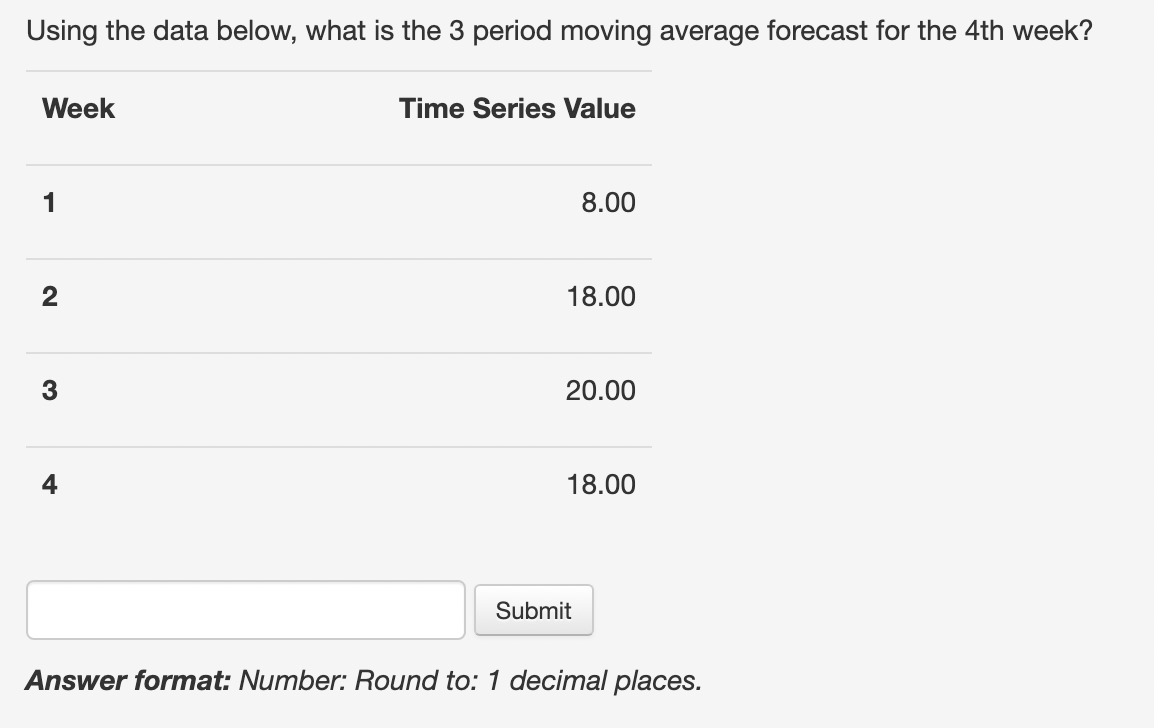
Task: Select the Answer format instruction text
Action: [365, 680]
